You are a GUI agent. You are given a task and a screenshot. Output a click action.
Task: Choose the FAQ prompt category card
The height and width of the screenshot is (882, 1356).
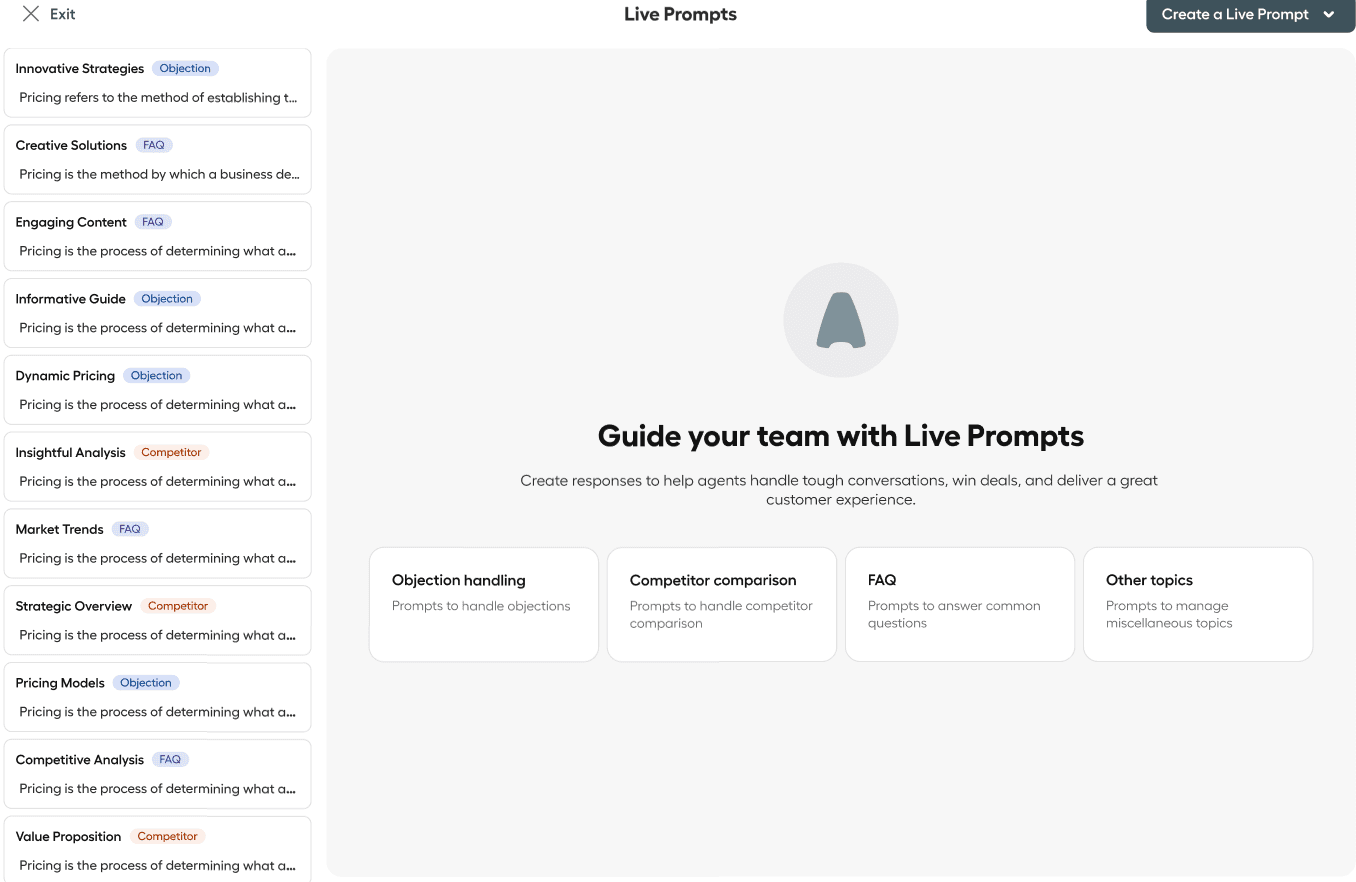pyautogui.click(x=959, y=603)
